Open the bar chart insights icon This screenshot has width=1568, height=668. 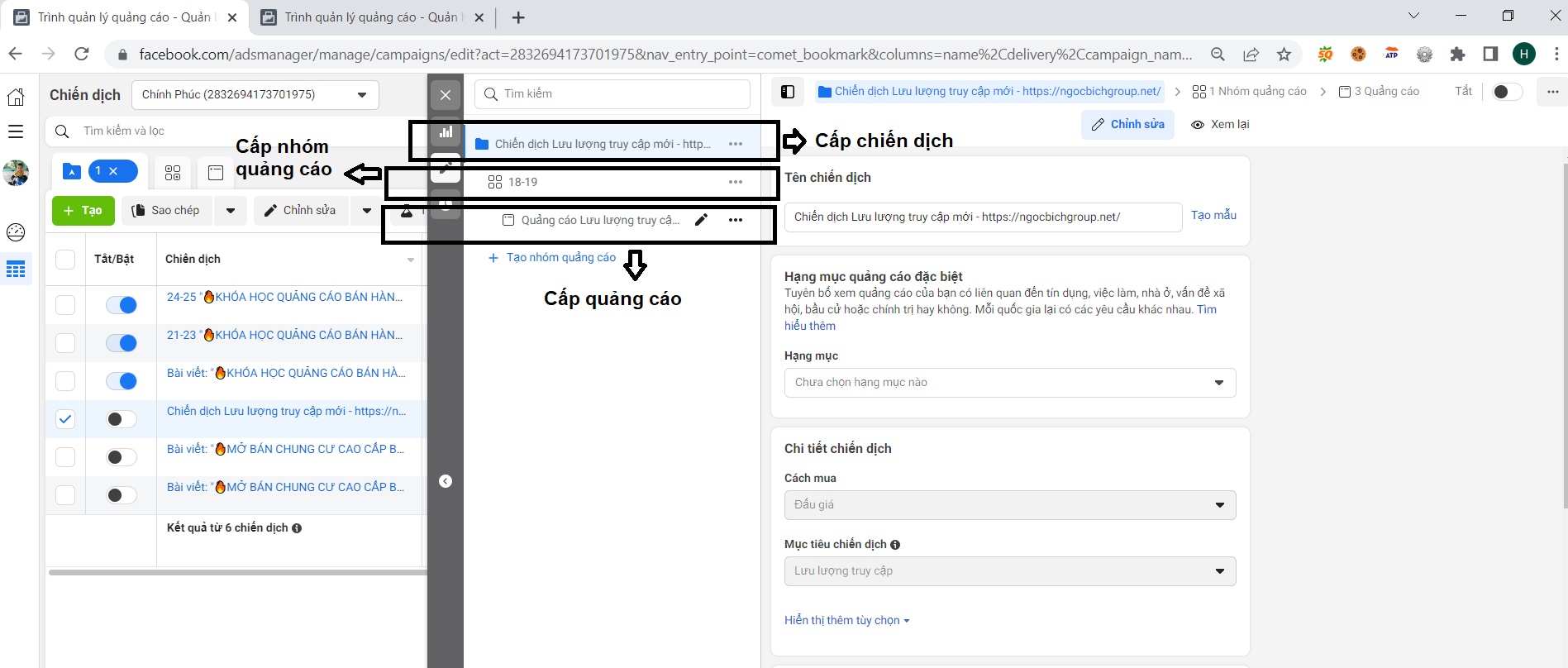pyautogui.click(x=446, y=132)
